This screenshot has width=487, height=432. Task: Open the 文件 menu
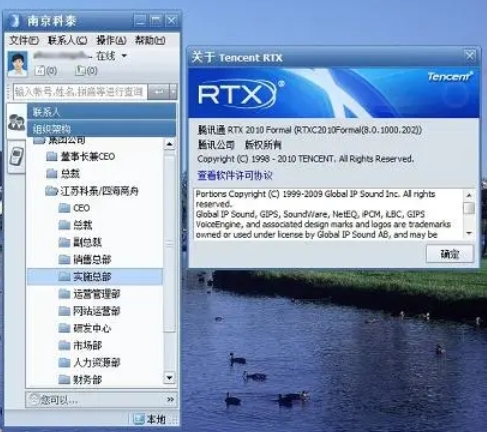point(24,41)
